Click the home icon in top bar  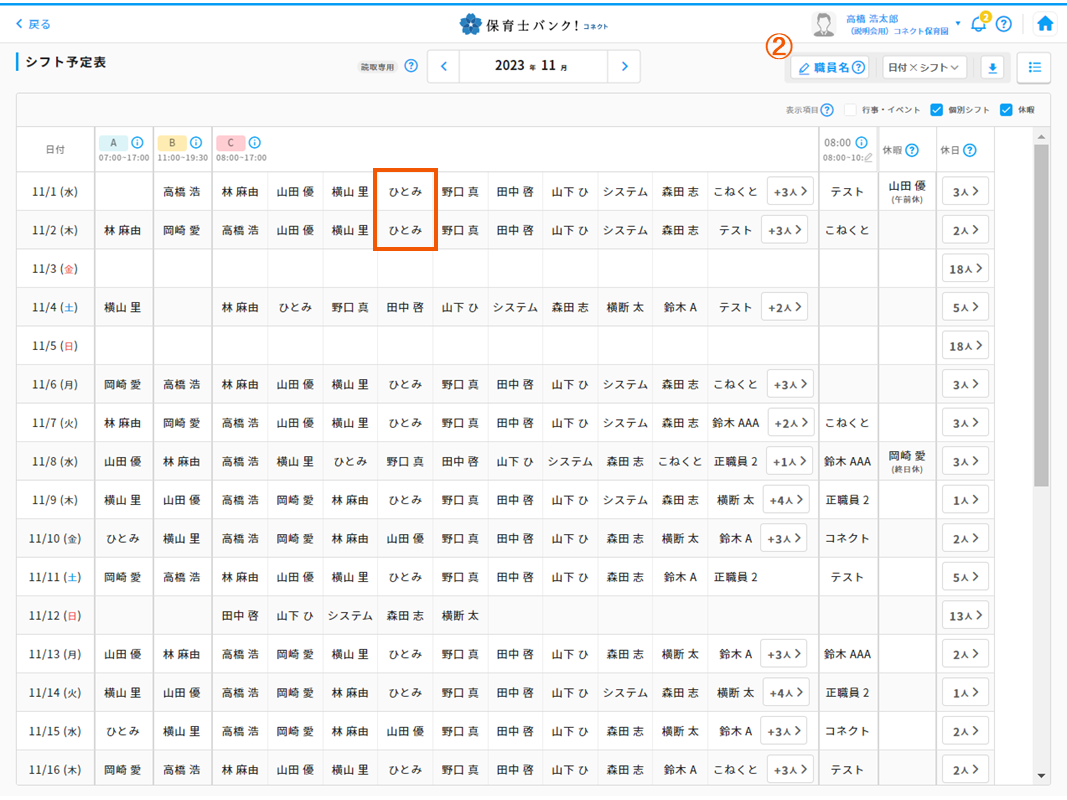(x=1045, y=24)
